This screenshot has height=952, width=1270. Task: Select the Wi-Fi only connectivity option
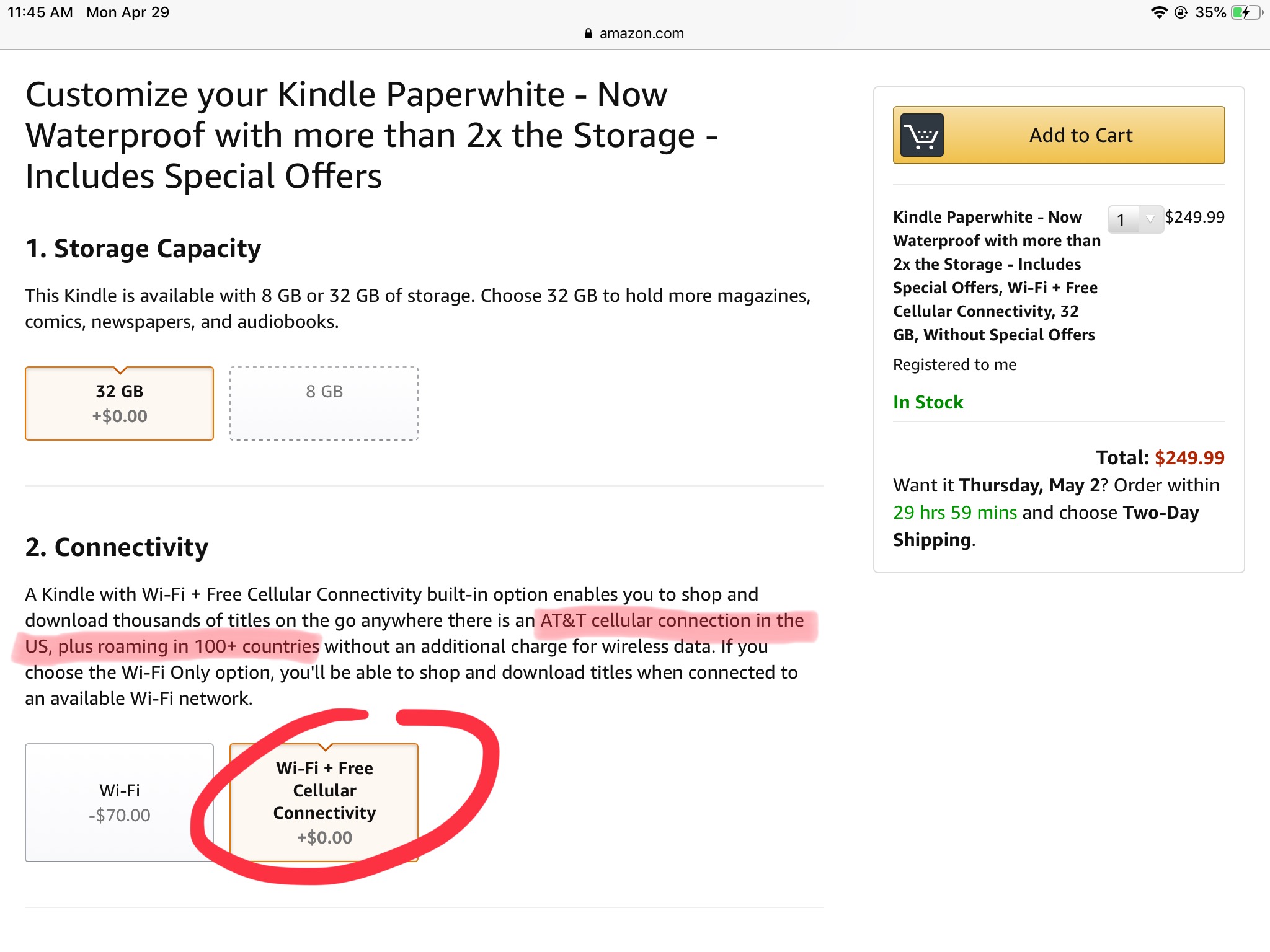point(119,802)
